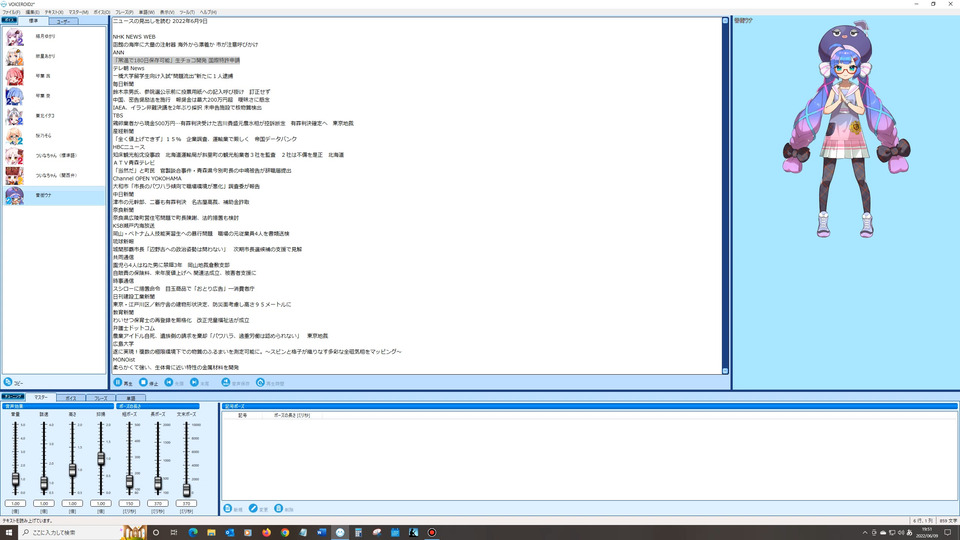Select the 琴葉 茜 voice avatar
The height and width of the screenshot is (540, 960).
[15, 76]
